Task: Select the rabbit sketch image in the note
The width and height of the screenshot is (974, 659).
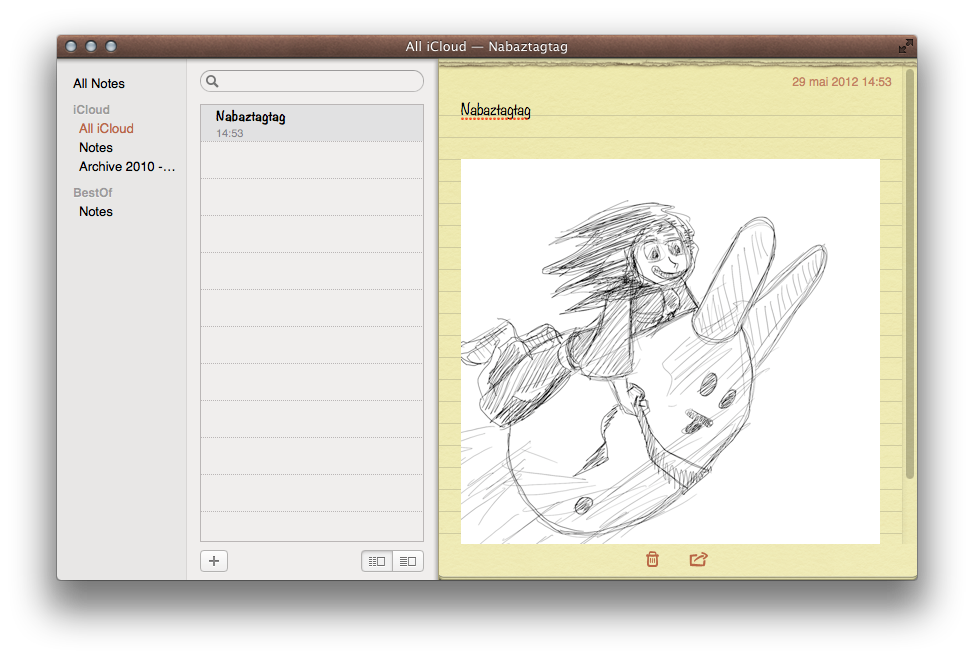Action: click(x=670, y=351)
